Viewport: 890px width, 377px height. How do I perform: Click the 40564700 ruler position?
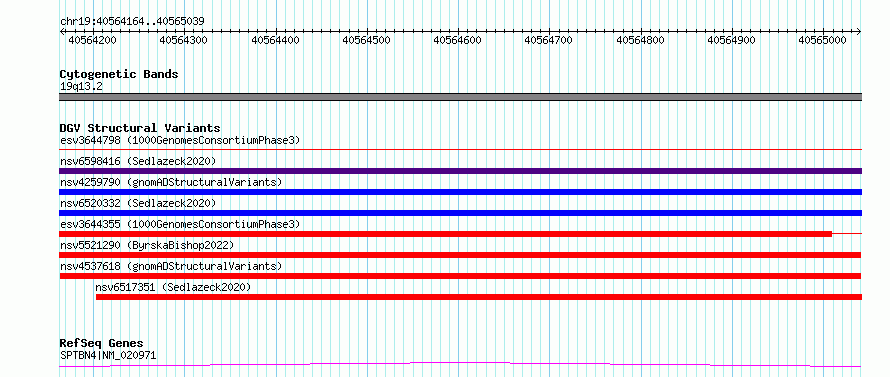(x=548, y=40)
